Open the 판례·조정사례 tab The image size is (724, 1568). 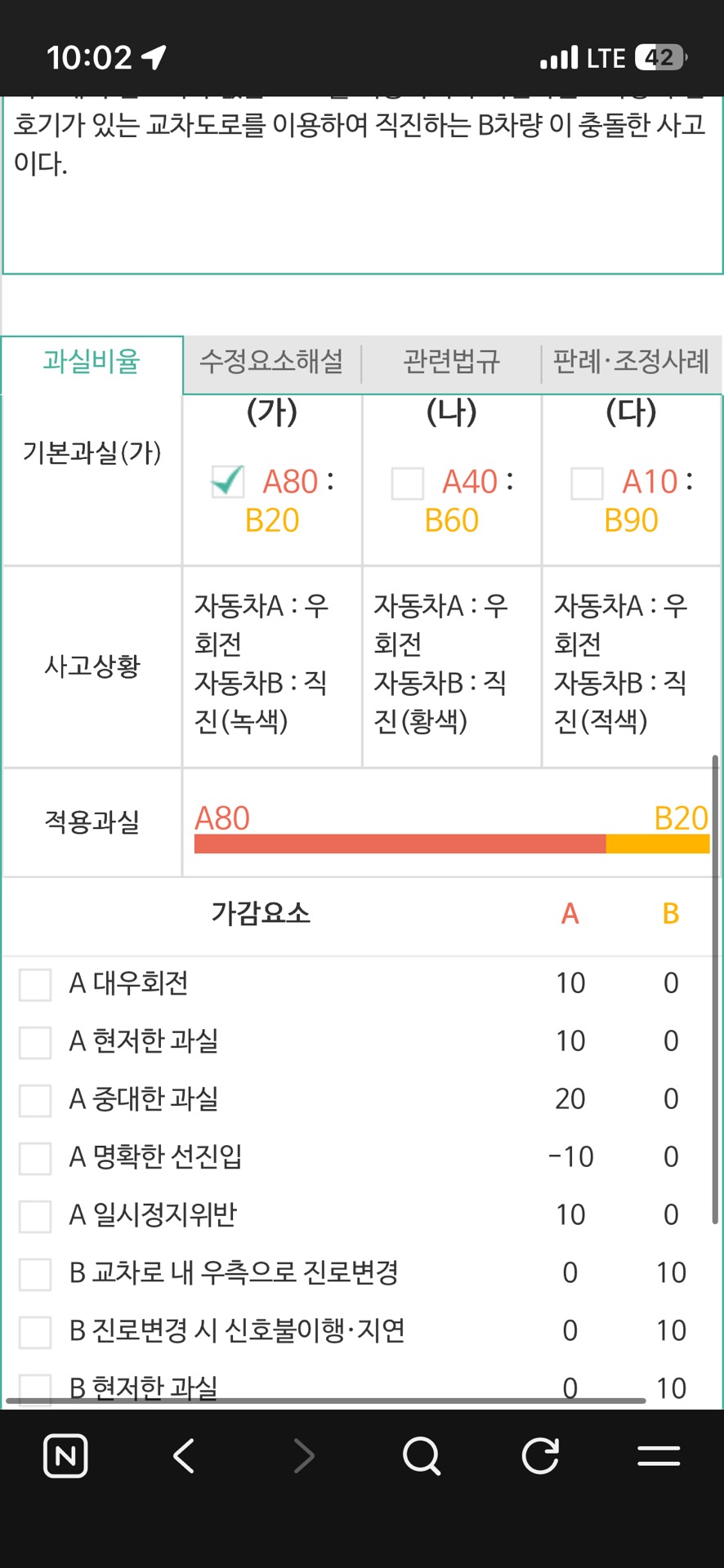[631, 361]
